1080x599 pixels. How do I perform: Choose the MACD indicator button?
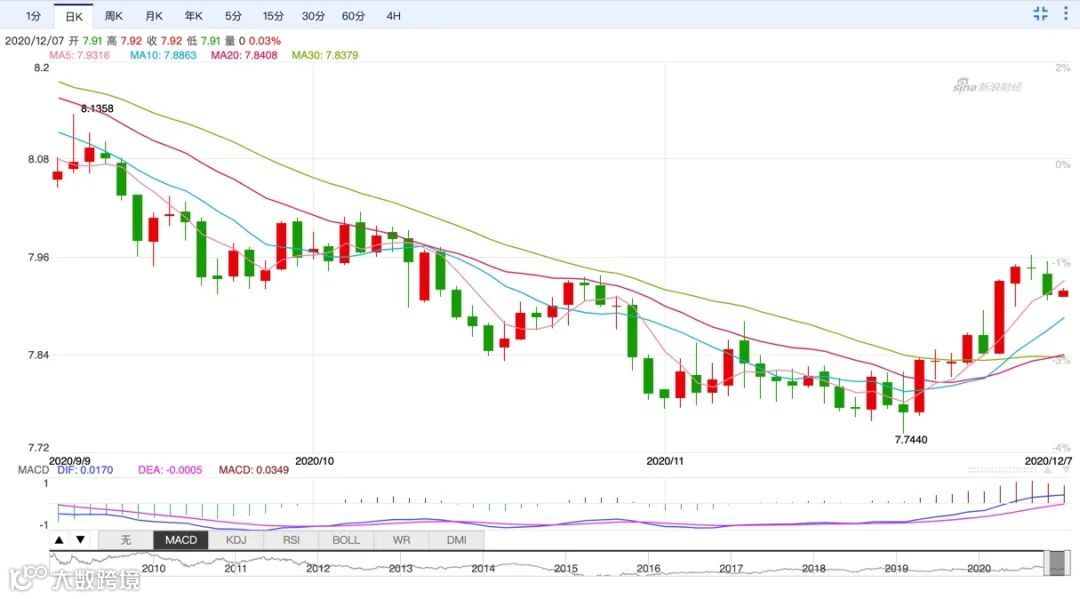[180, 540]
